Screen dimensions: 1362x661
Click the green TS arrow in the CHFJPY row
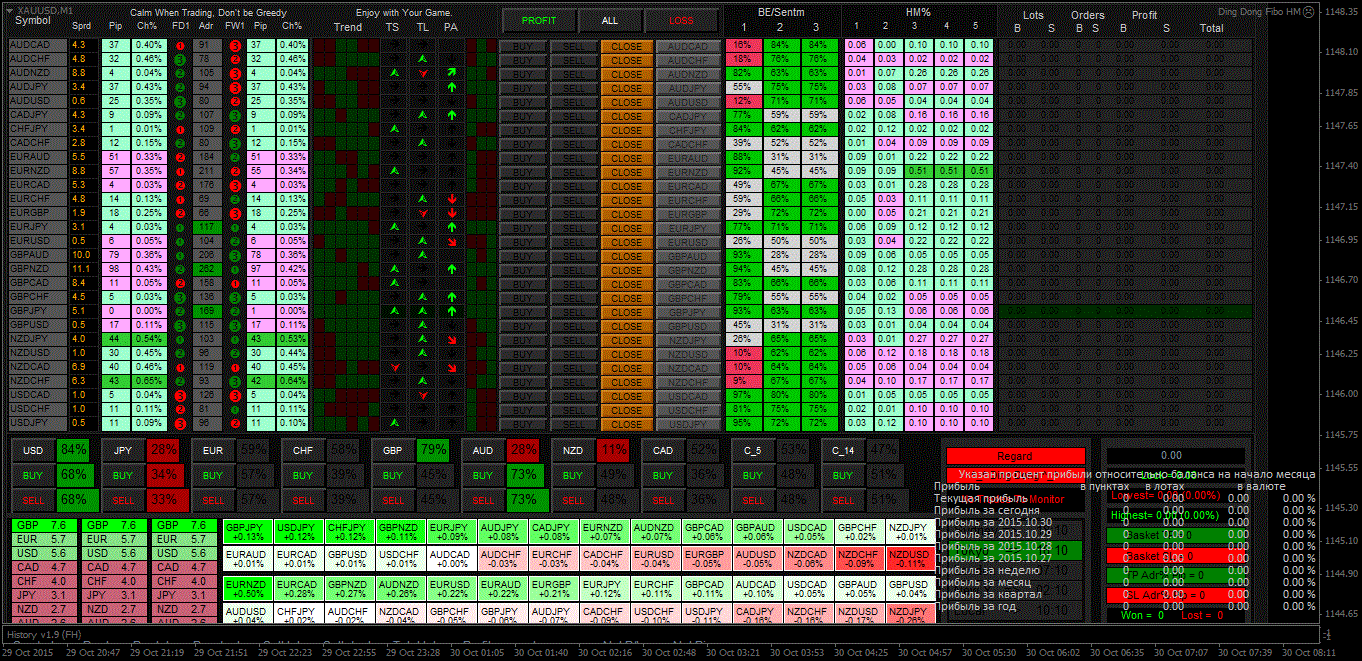click(x=394, y=130)
